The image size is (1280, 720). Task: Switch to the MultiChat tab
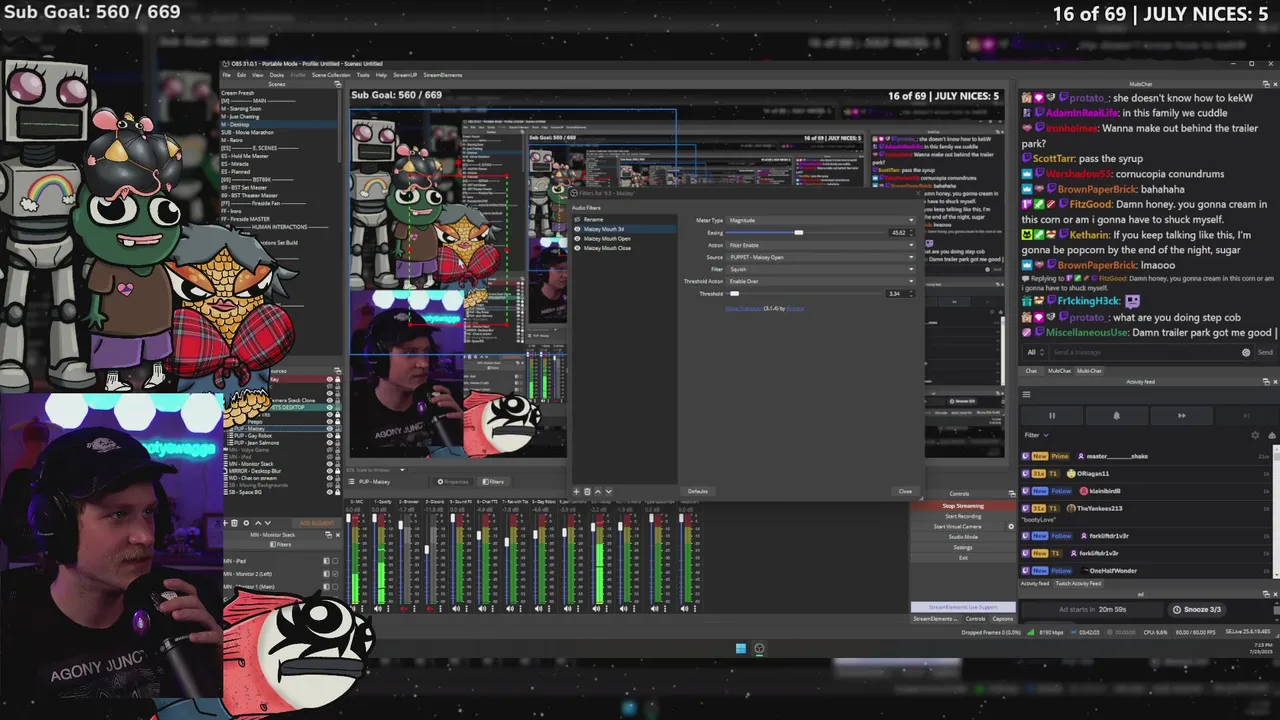click(1059, 371)
